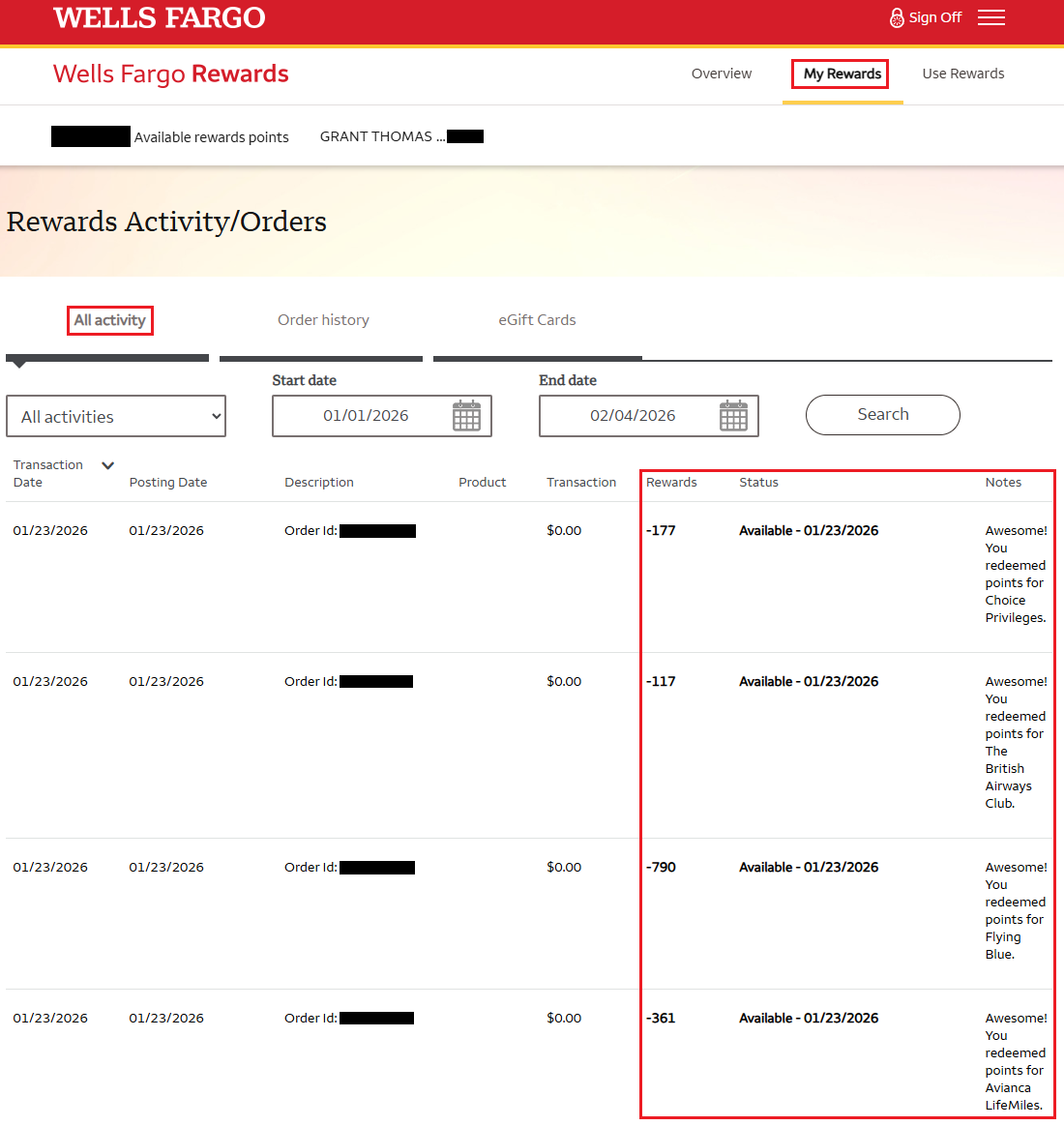This screenshot has height=1126, width=1064.
Task: Select the All activity tab
Action: click(110, 320)
